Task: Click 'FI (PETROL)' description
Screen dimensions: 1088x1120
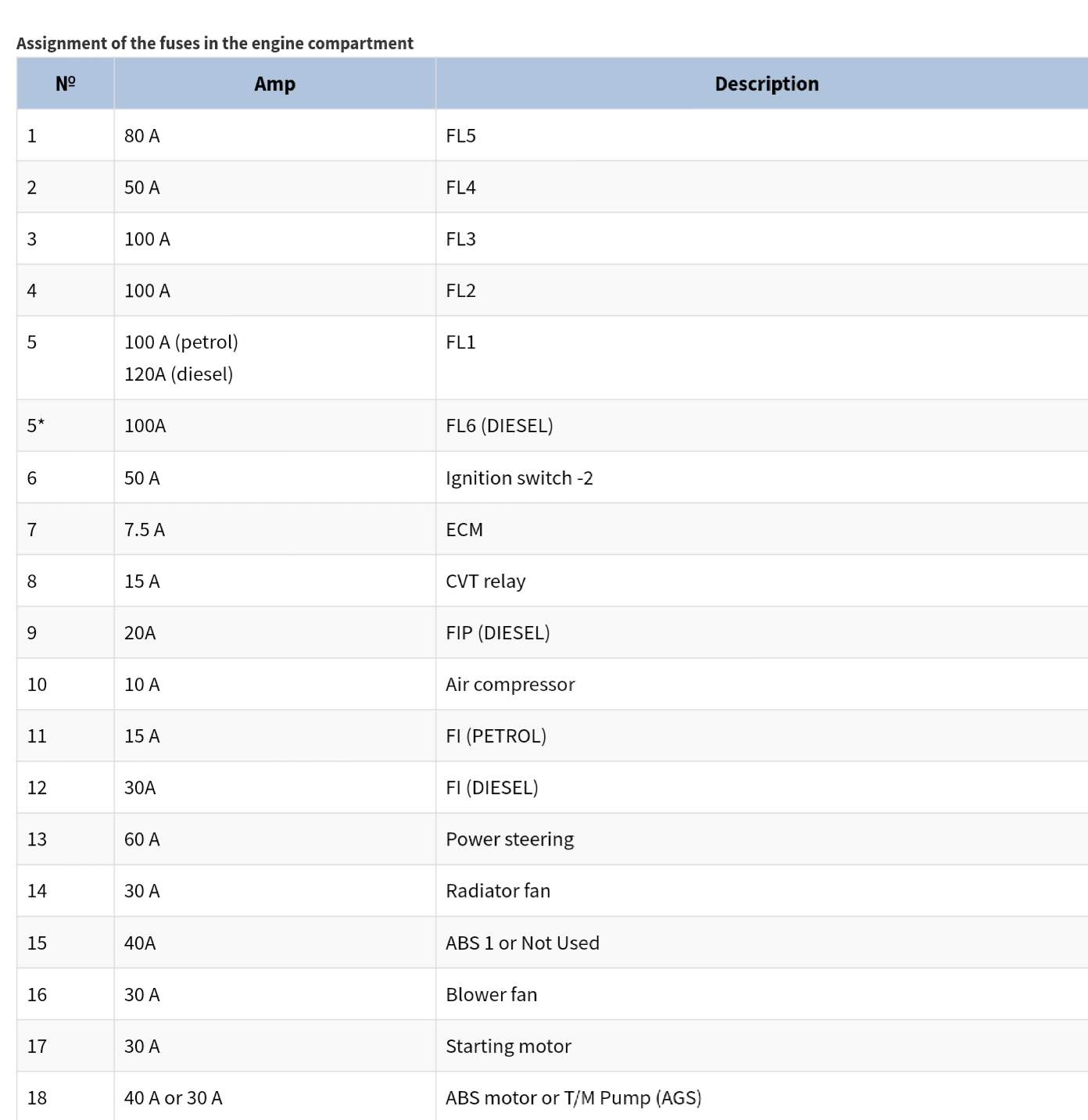Action: tap(762, 735)
